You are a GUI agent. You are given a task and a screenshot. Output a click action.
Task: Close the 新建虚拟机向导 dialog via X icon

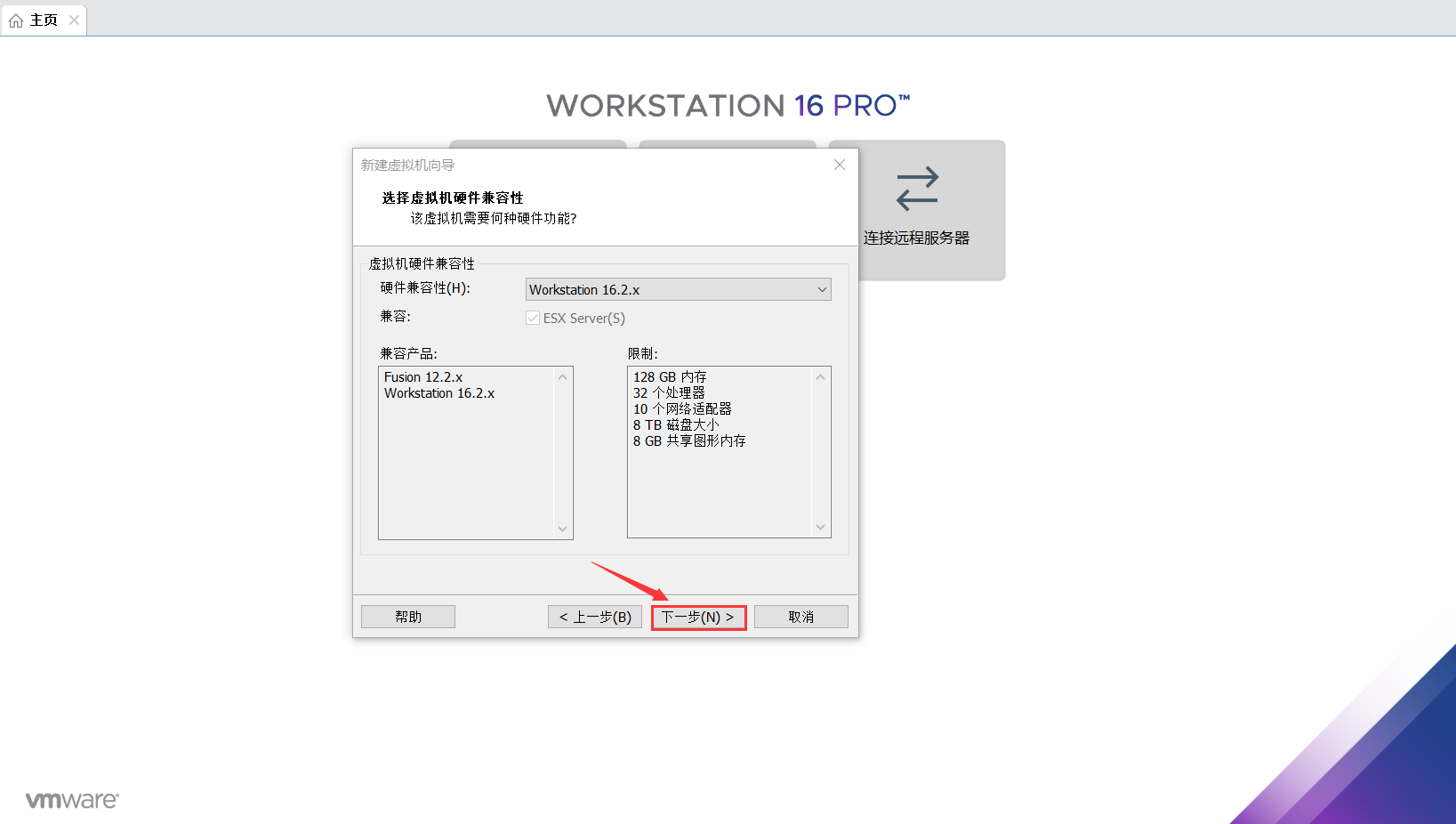(x=839, y=165)
